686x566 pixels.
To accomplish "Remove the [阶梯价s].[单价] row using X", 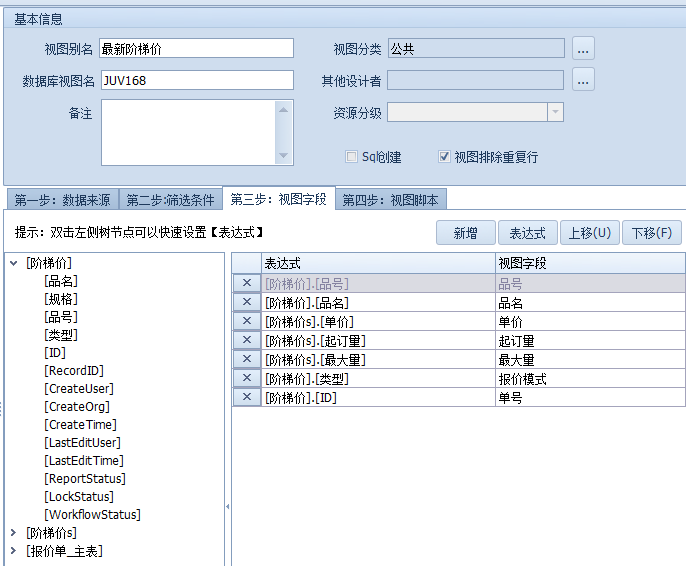I will pos(246,322).
